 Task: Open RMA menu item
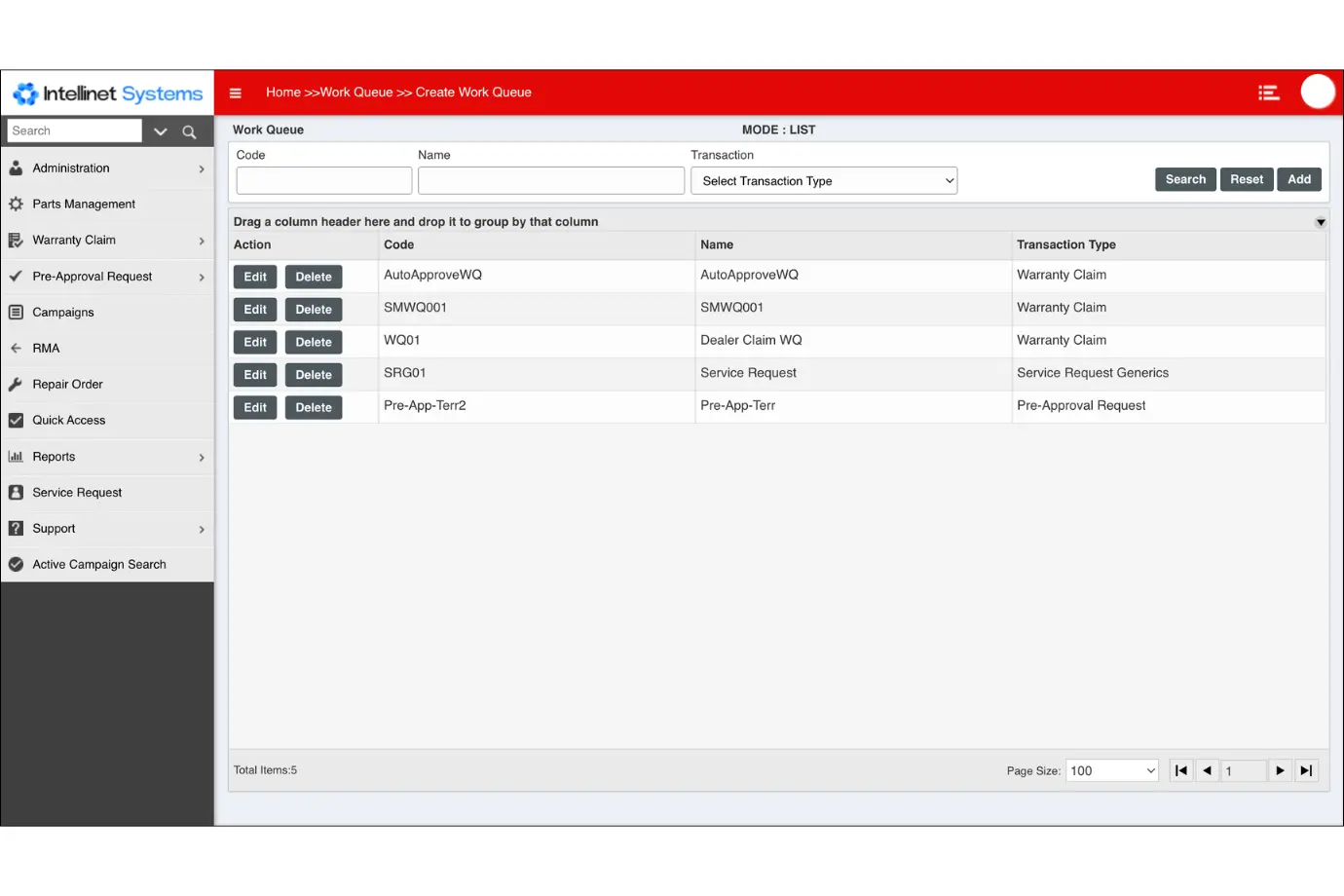point(107,349)
